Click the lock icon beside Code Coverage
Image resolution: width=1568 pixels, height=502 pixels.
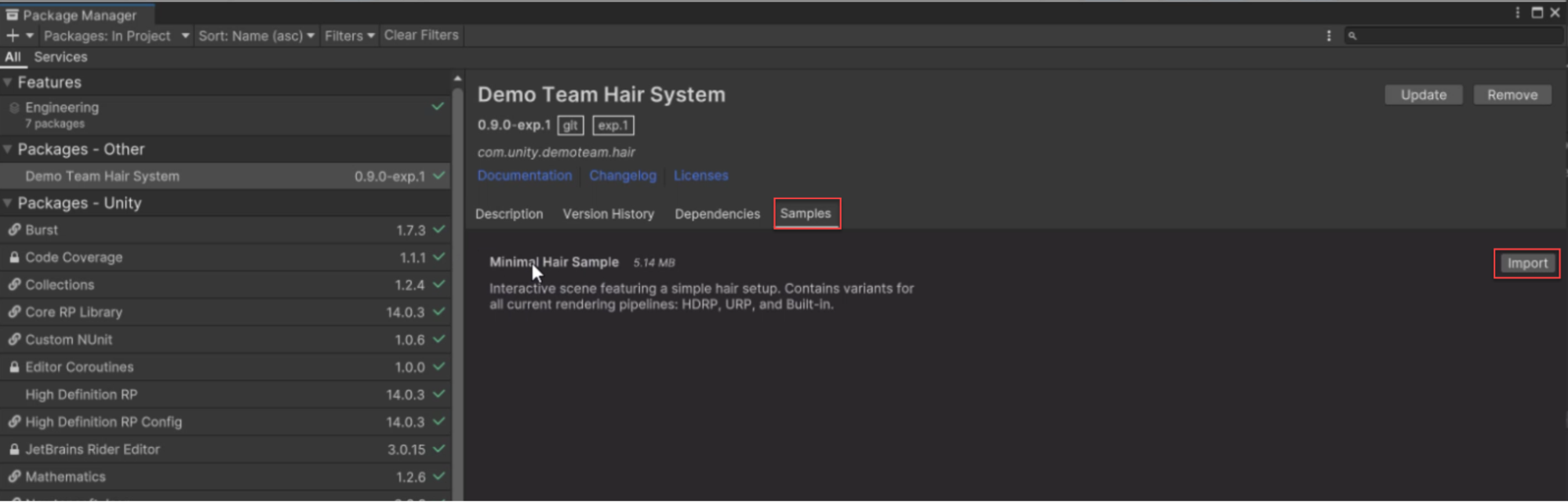[14, 257]
